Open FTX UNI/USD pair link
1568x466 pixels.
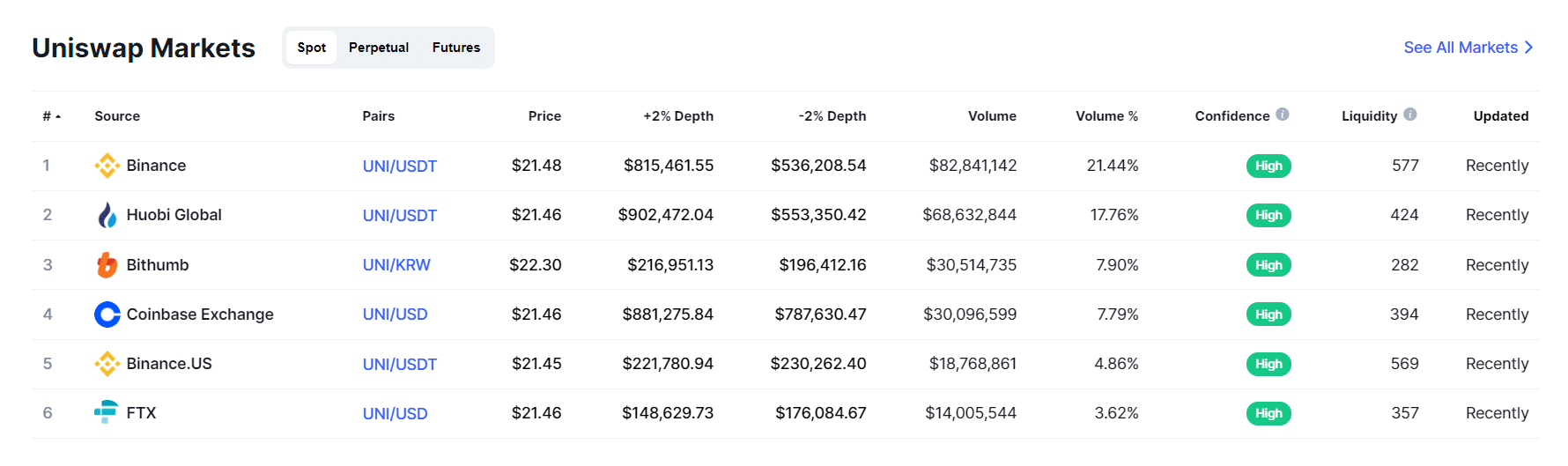coord(396,414)
